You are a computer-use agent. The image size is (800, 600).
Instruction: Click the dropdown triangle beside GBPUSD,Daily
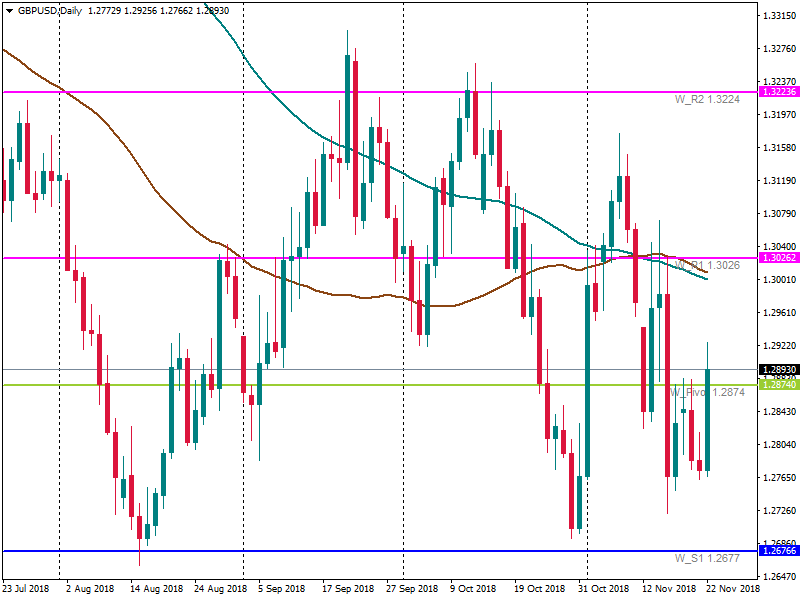point(8,9)
